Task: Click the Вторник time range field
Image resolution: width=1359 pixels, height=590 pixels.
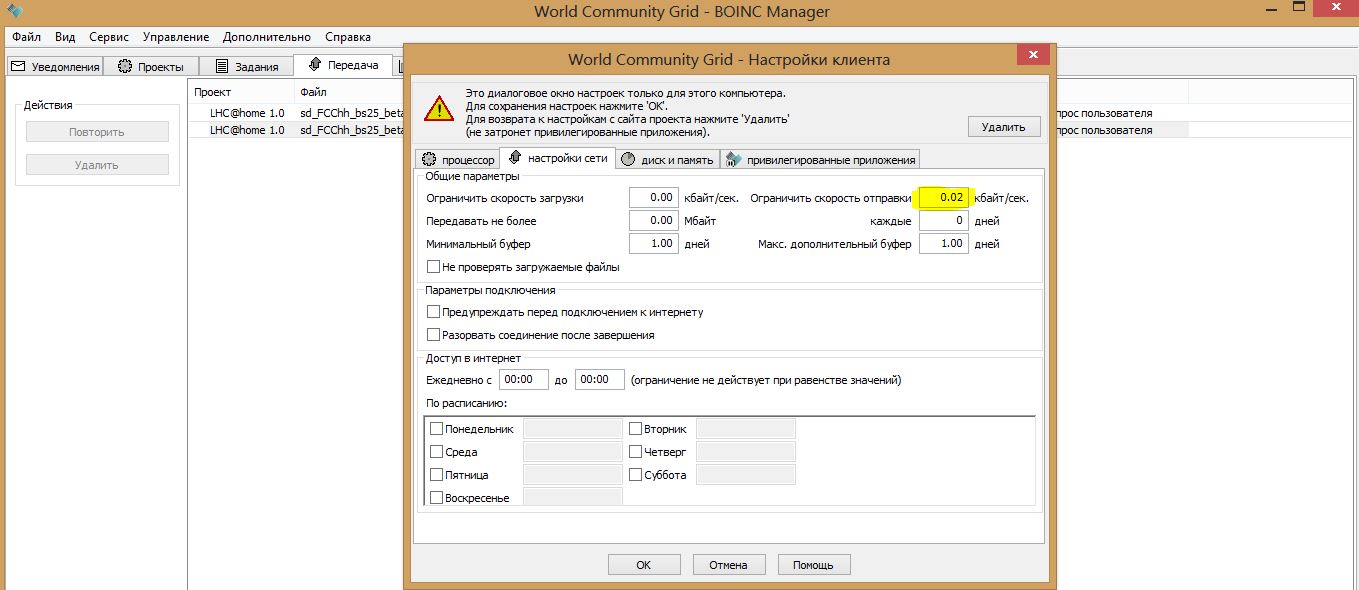Action: coord(746,429)
